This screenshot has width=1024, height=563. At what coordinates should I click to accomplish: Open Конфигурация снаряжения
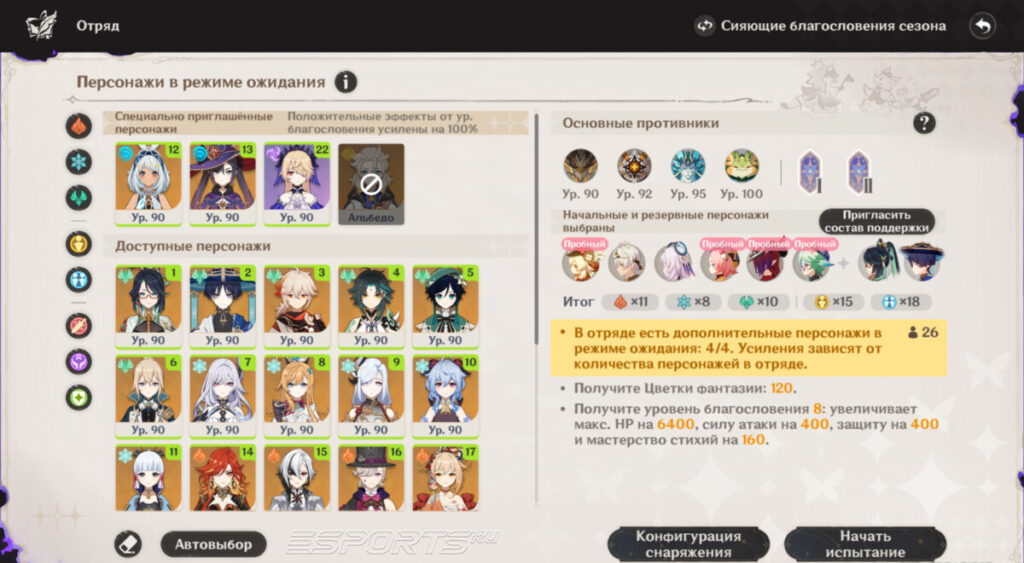coord(688,544)
